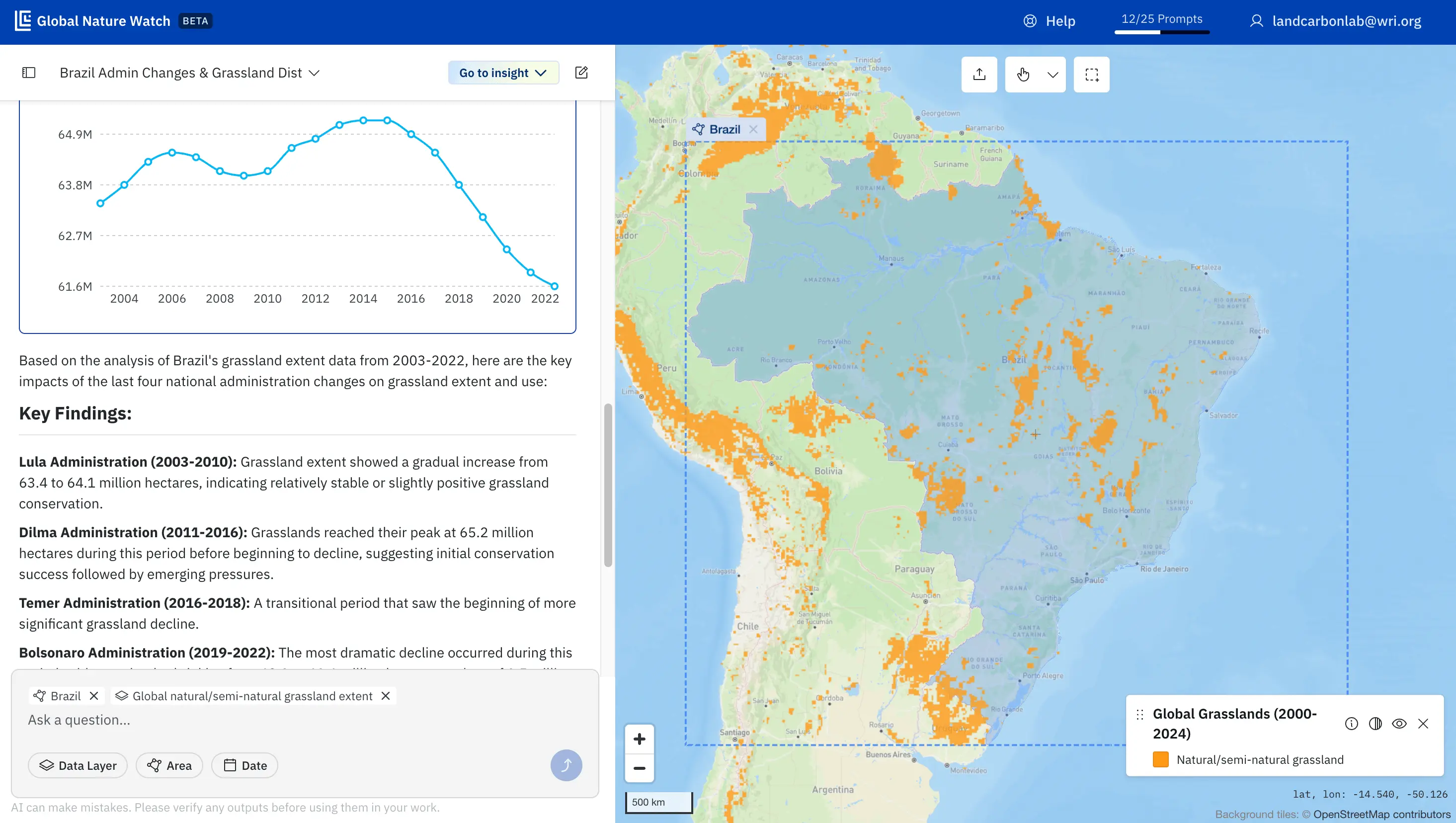Click the Date button
Image resolution: width=1456 pixels, height=823 pixels.
point(245,765)
